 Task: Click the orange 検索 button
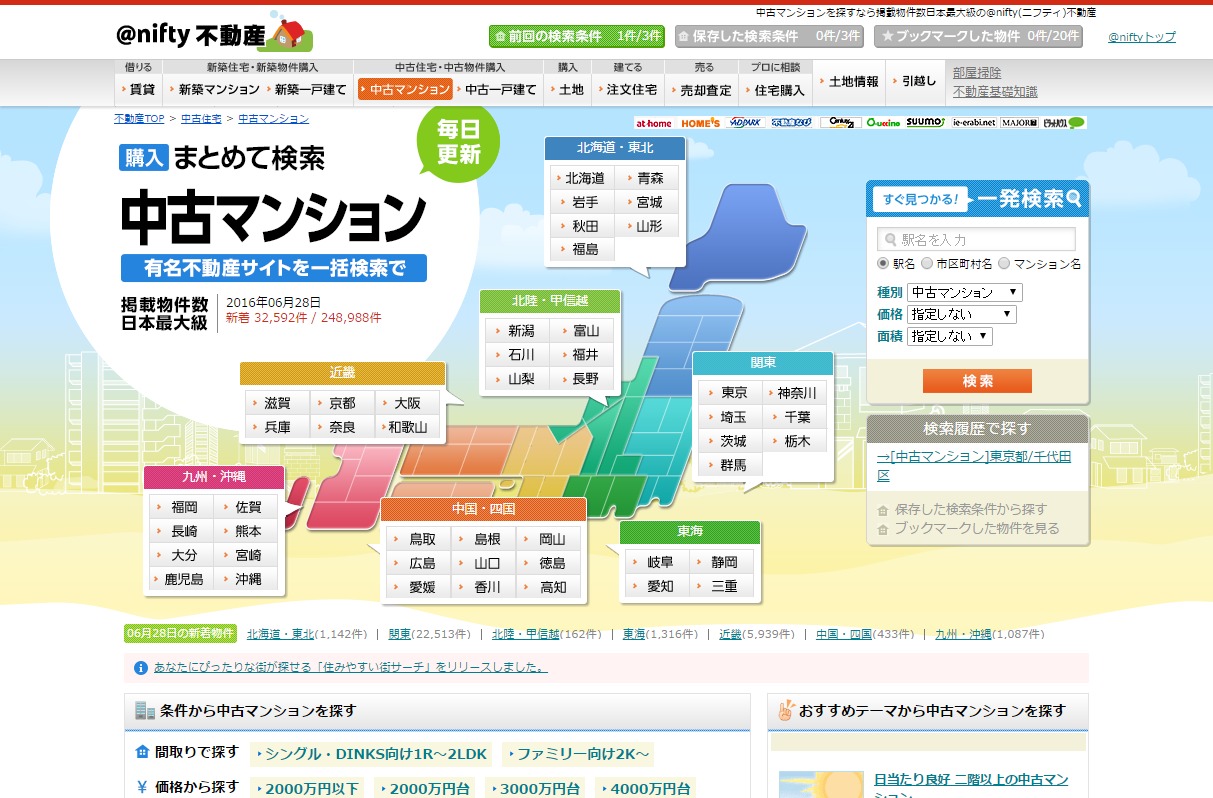click(977, 381)
